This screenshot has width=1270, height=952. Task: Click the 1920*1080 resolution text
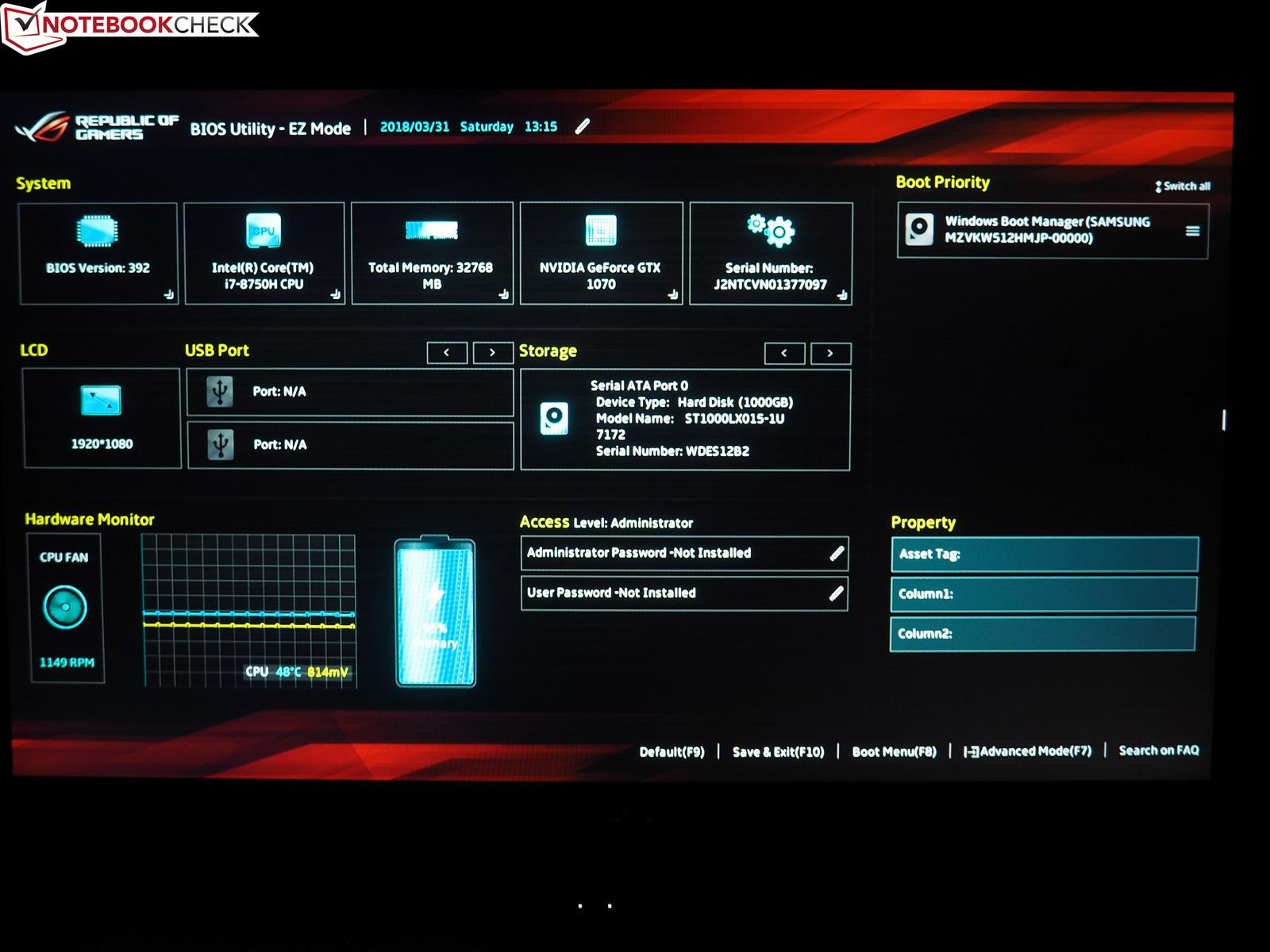tap(102, 444)
